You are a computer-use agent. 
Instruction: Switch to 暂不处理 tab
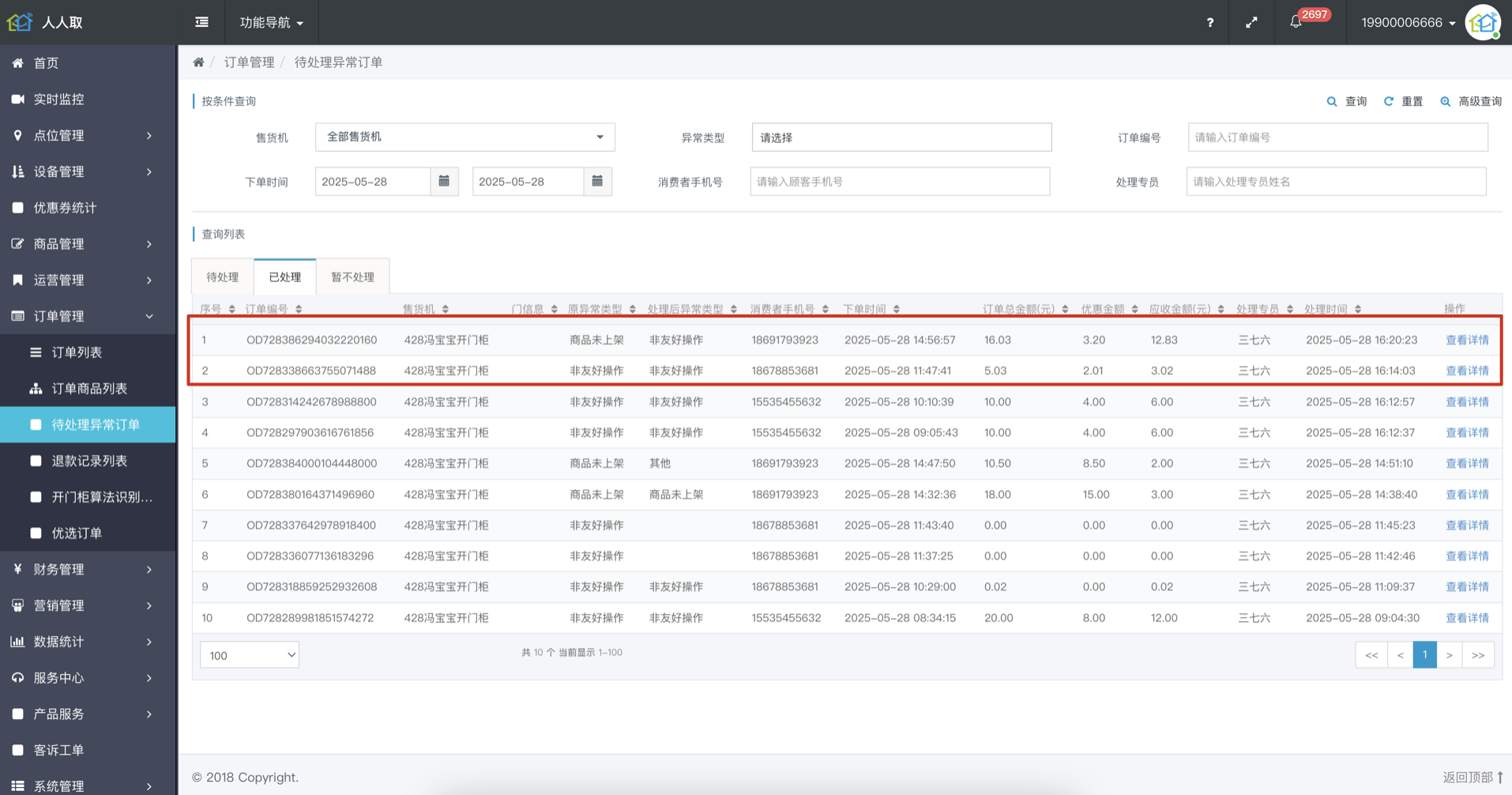[352, 277]
